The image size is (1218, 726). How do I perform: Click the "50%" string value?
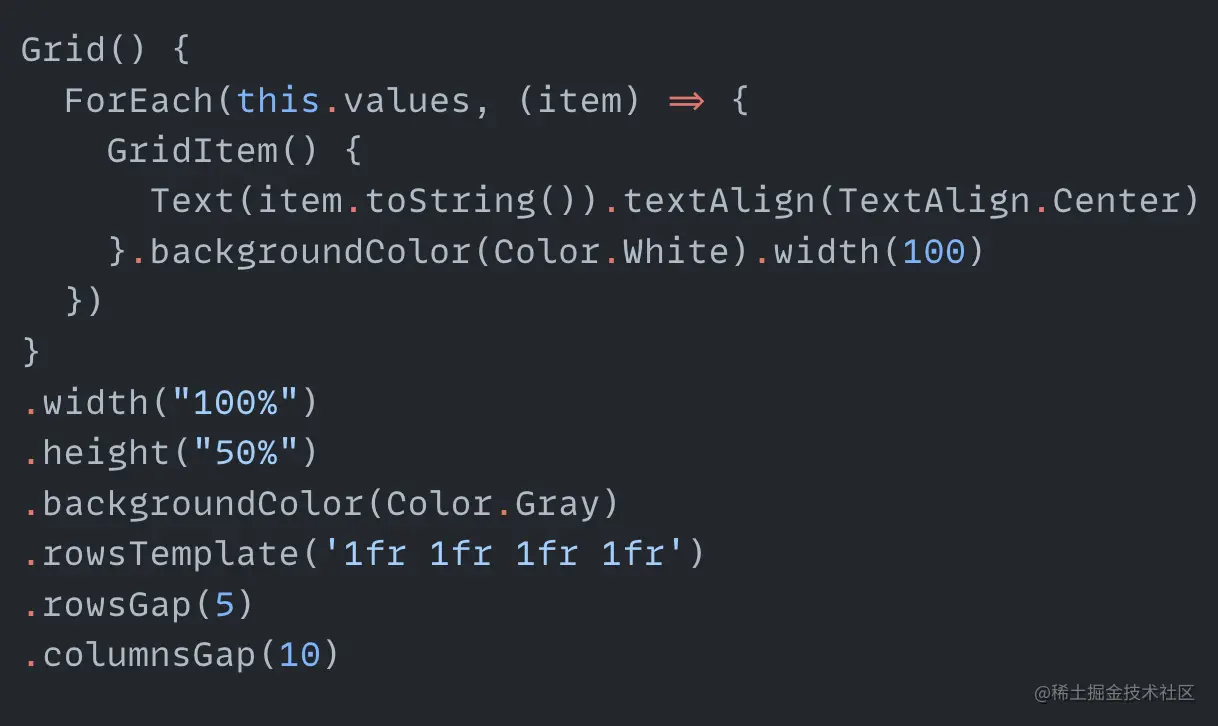235,452
